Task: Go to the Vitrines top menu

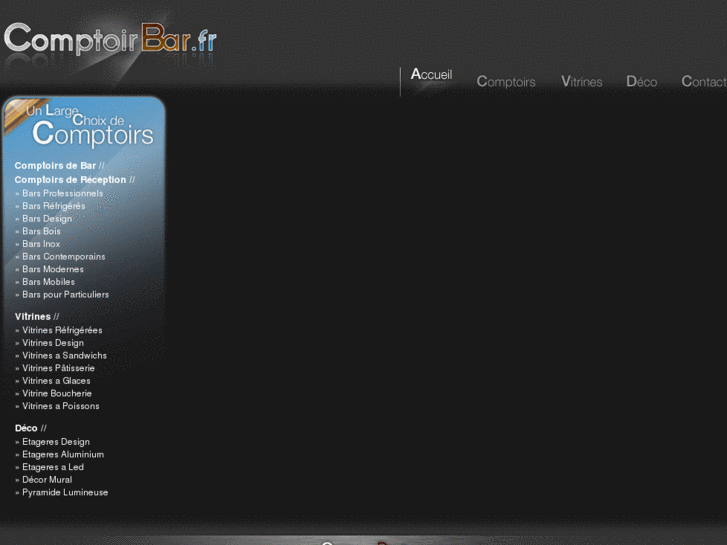Action: click(581, 82)
